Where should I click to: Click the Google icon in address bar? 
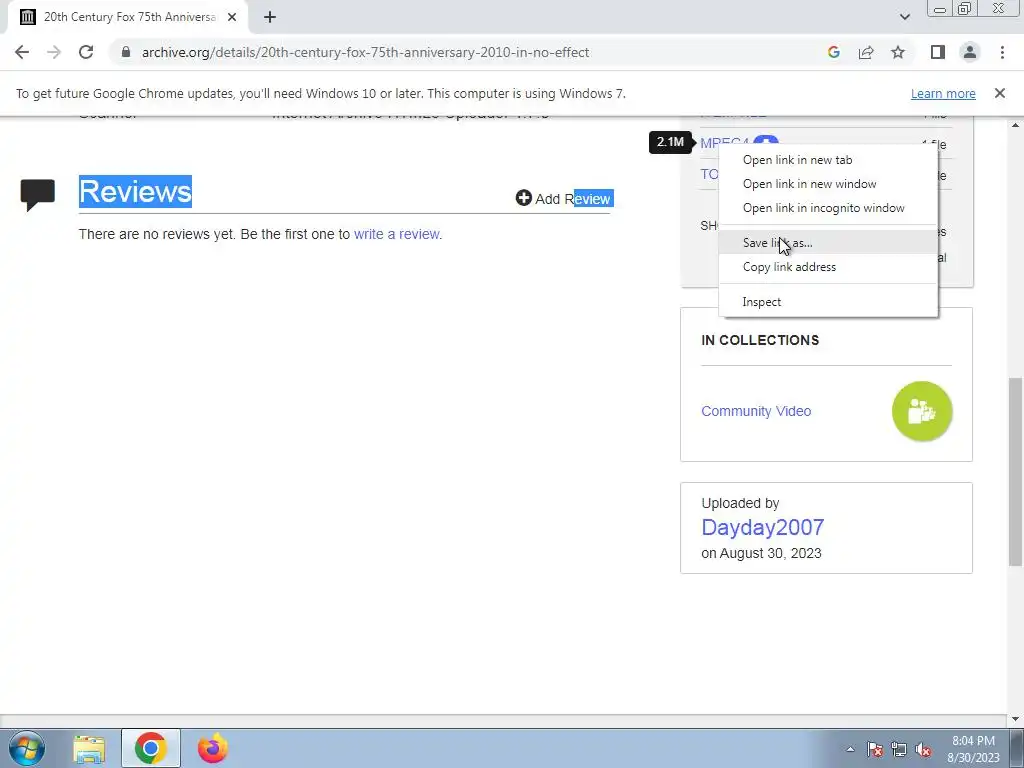(833, 52)
